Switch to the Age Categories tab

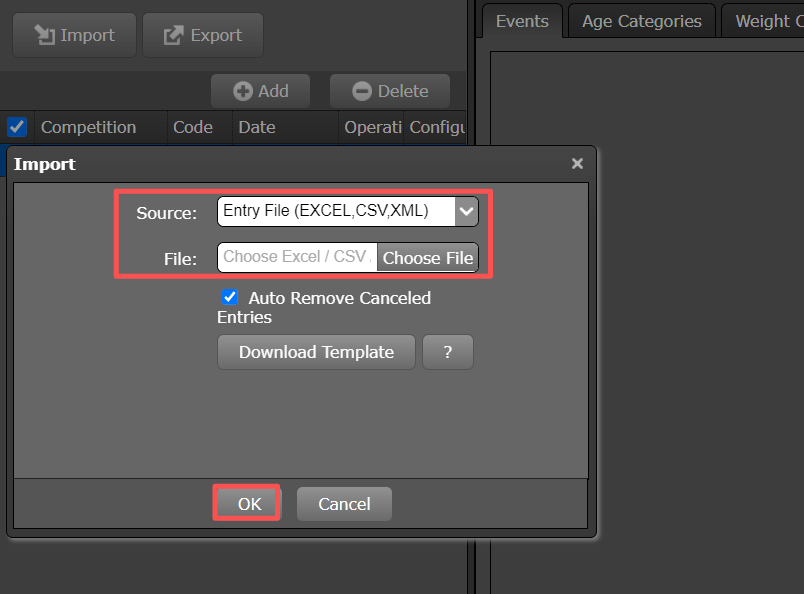point(641,21)
